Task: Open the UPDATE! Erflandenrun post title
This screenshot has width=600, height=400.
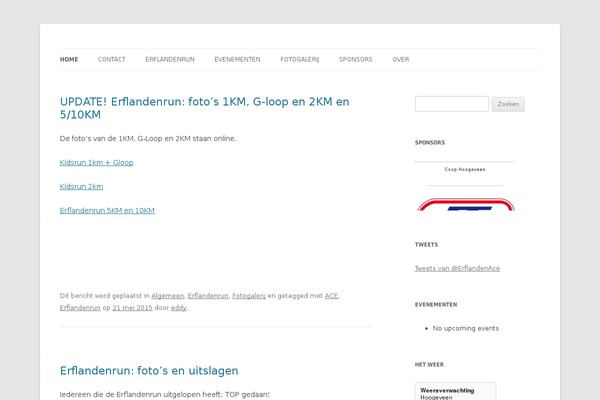Action: coord(204,108)
